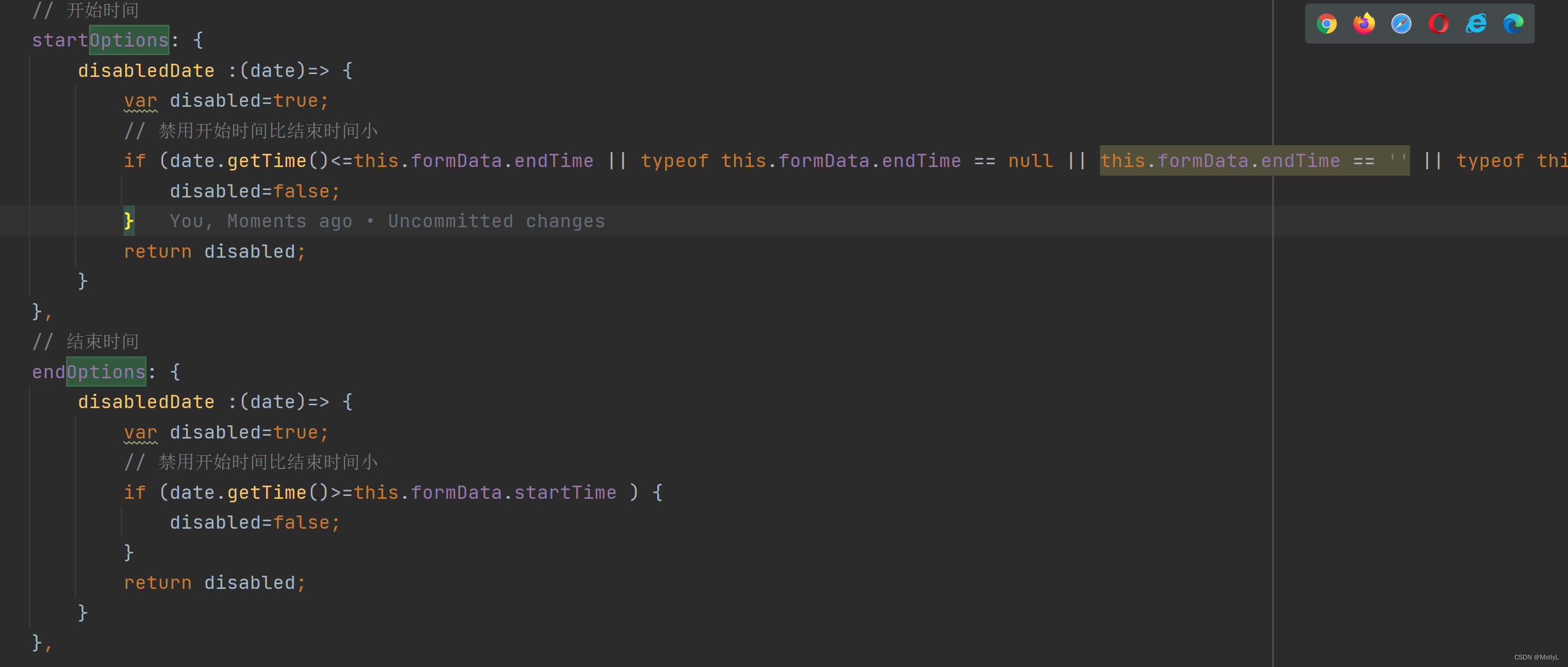Open preview in Firefox browser

point(1364,24)
